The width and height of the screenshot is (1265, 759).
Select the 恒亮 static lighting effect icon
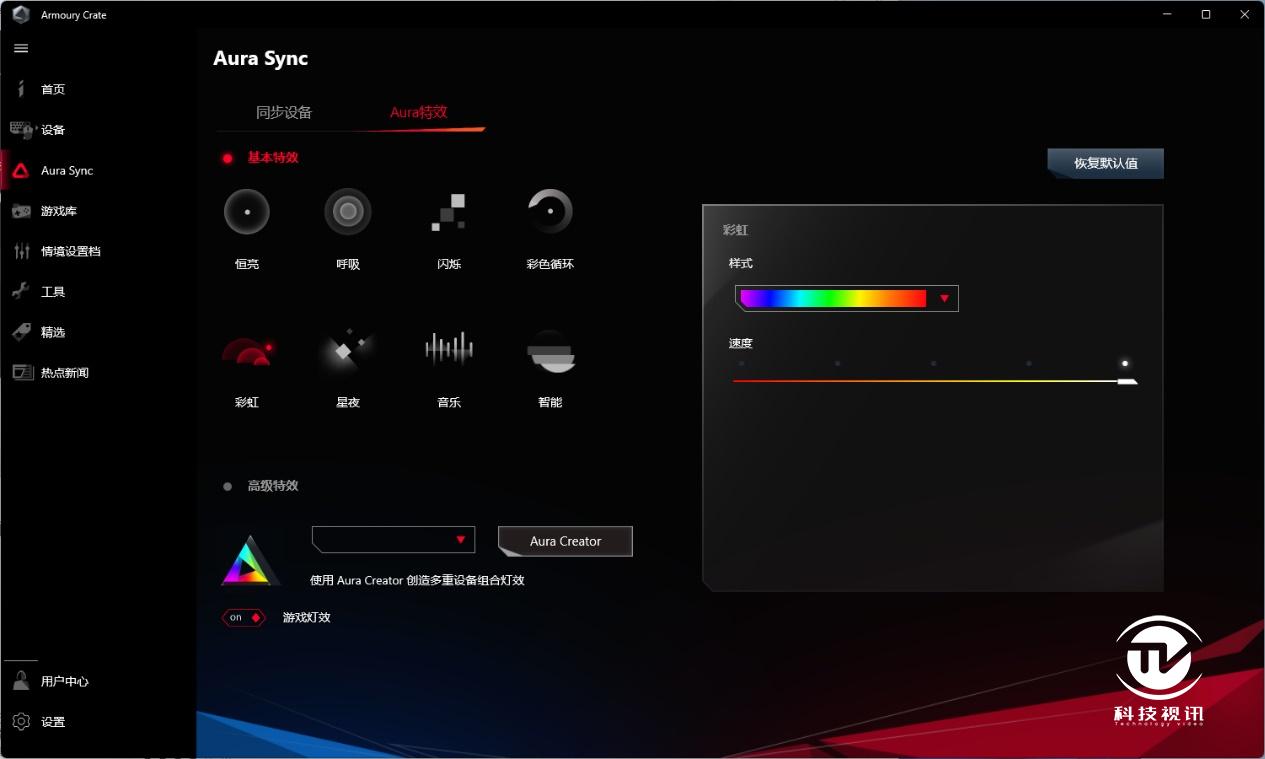(247, 212)
